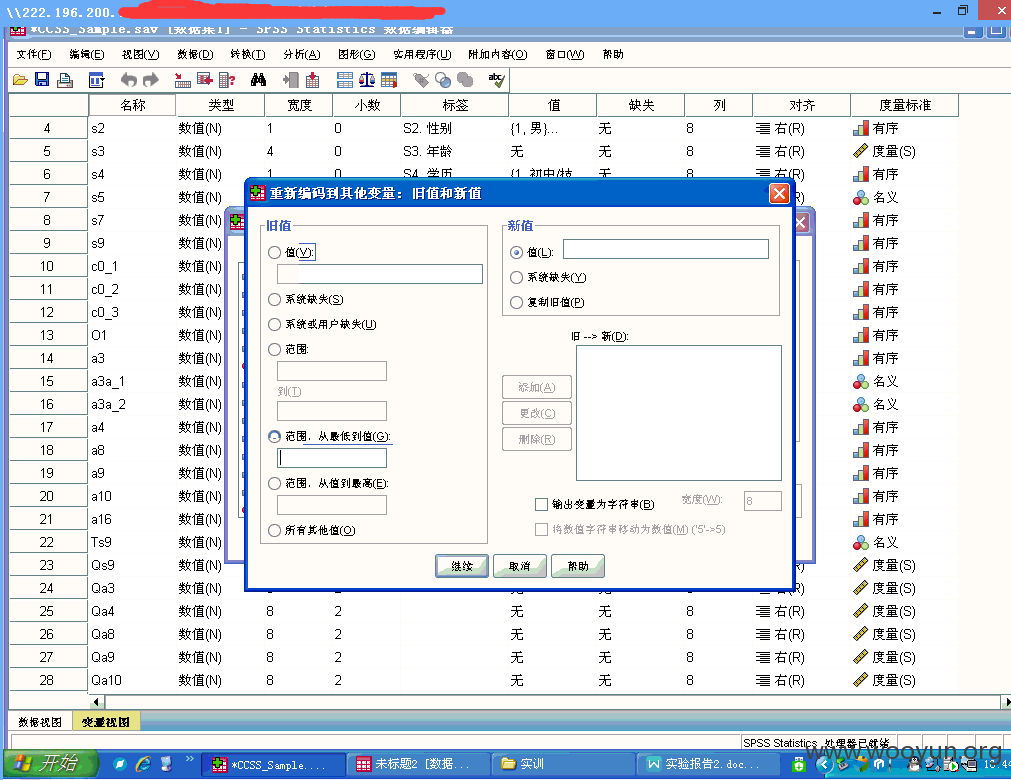The width and height of the screenshot is (1011, 780).
Task: Check 输出变量为字符串(B) checkbox
Action: (542, 504)
